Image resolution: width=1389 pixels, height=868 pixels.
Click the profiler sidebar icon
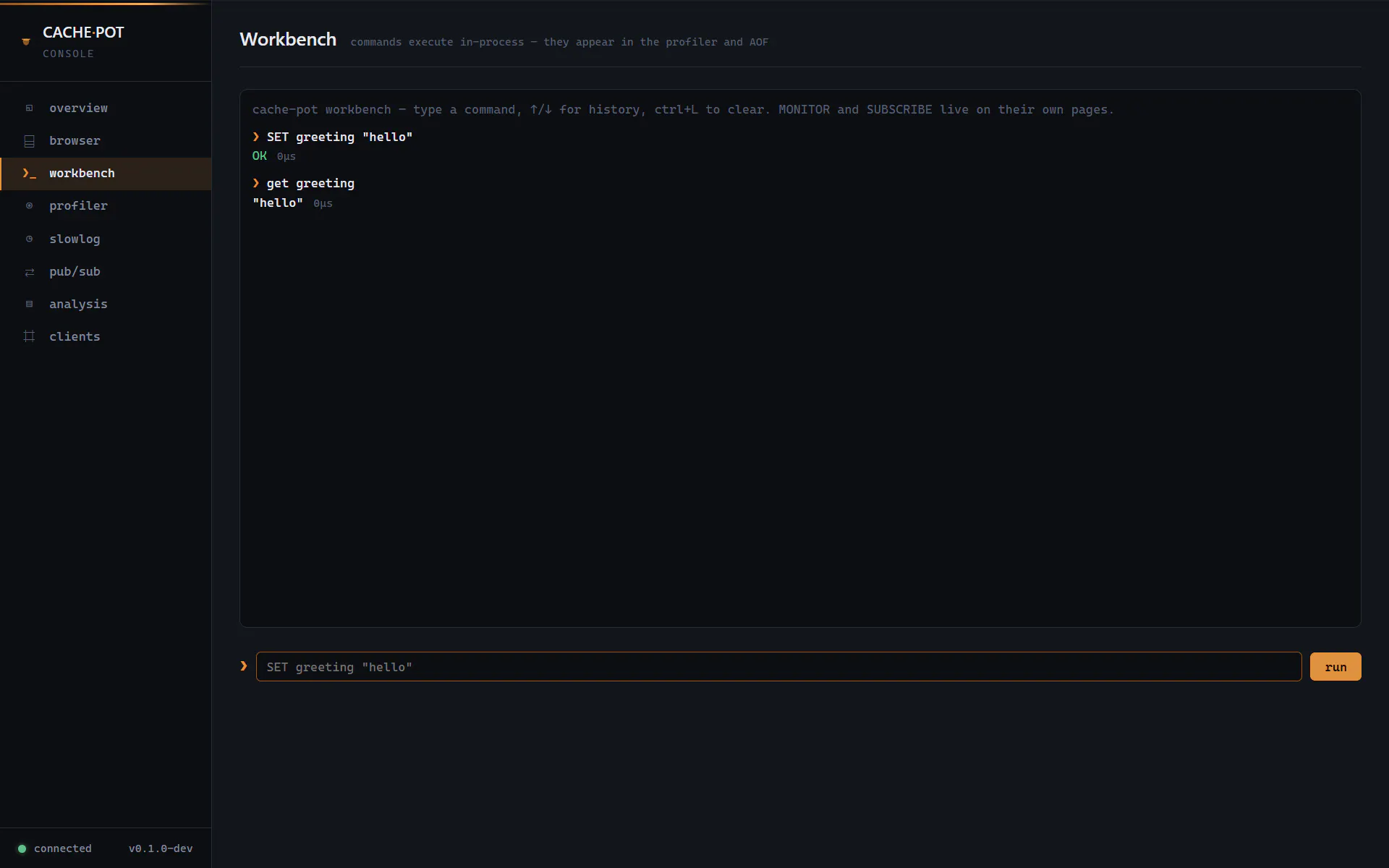coord(29,206)
